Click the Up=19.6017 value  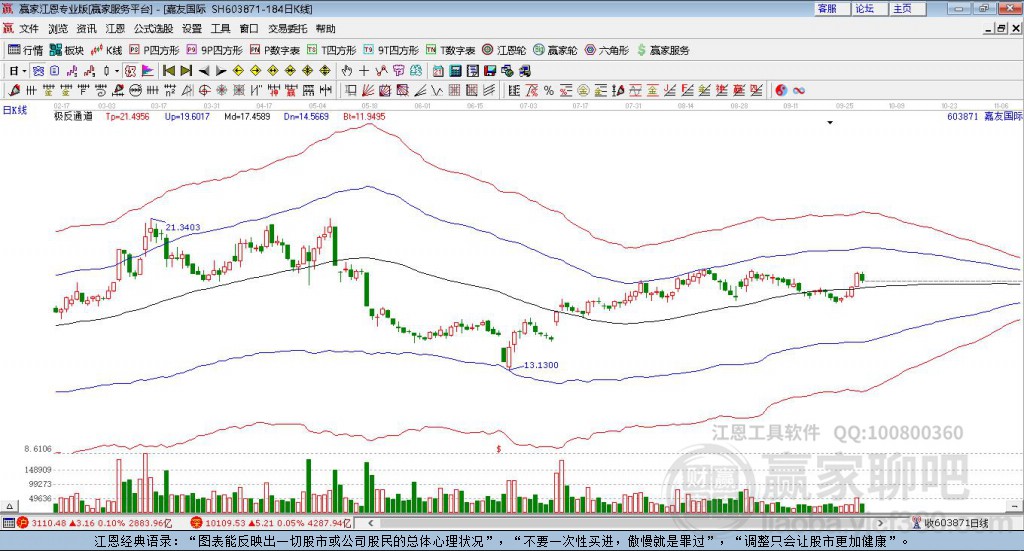pyautogui.click(x=187, y=116)
